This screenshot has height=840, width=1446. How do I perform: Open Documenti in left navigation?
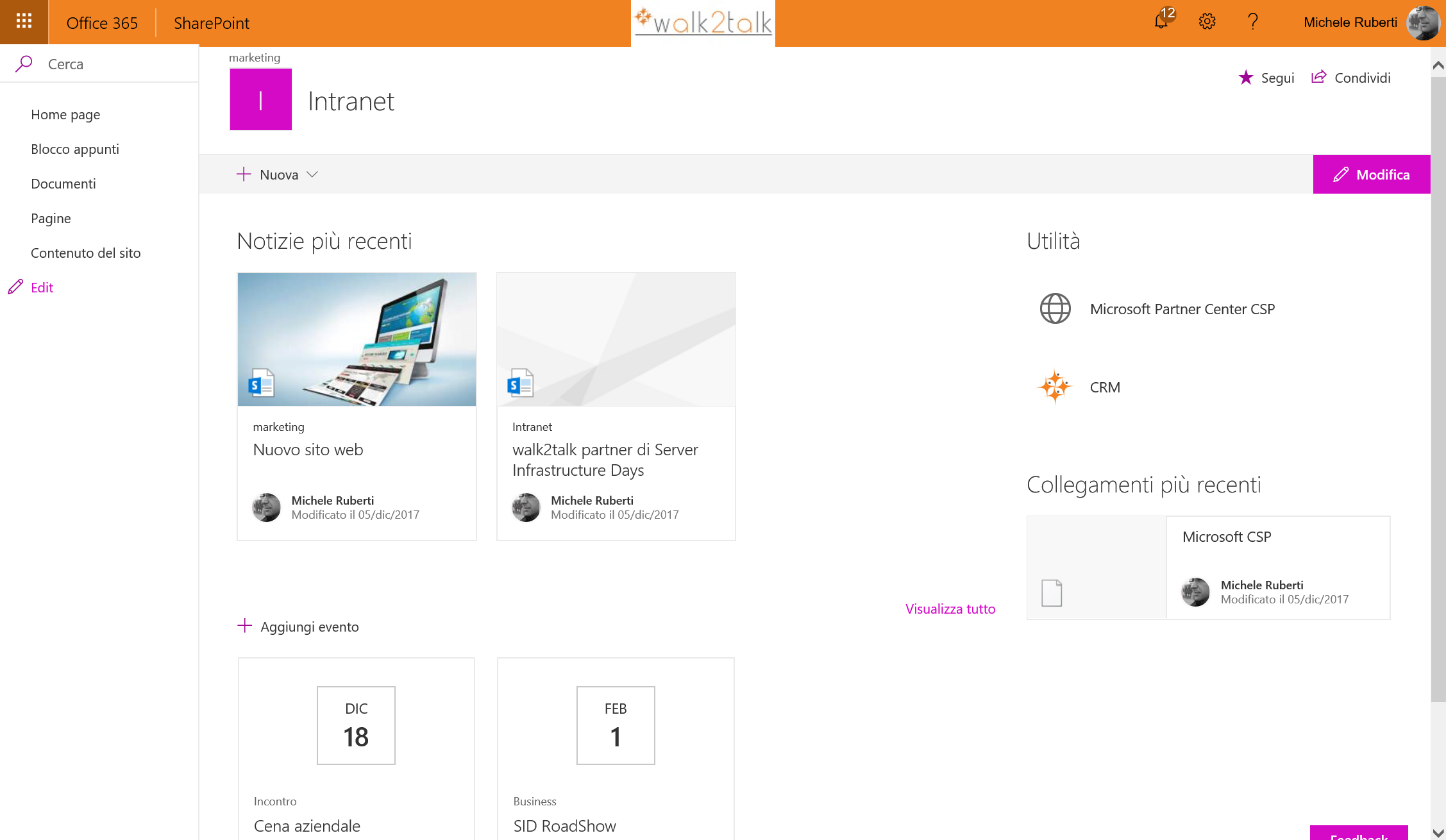click(63, 183)
